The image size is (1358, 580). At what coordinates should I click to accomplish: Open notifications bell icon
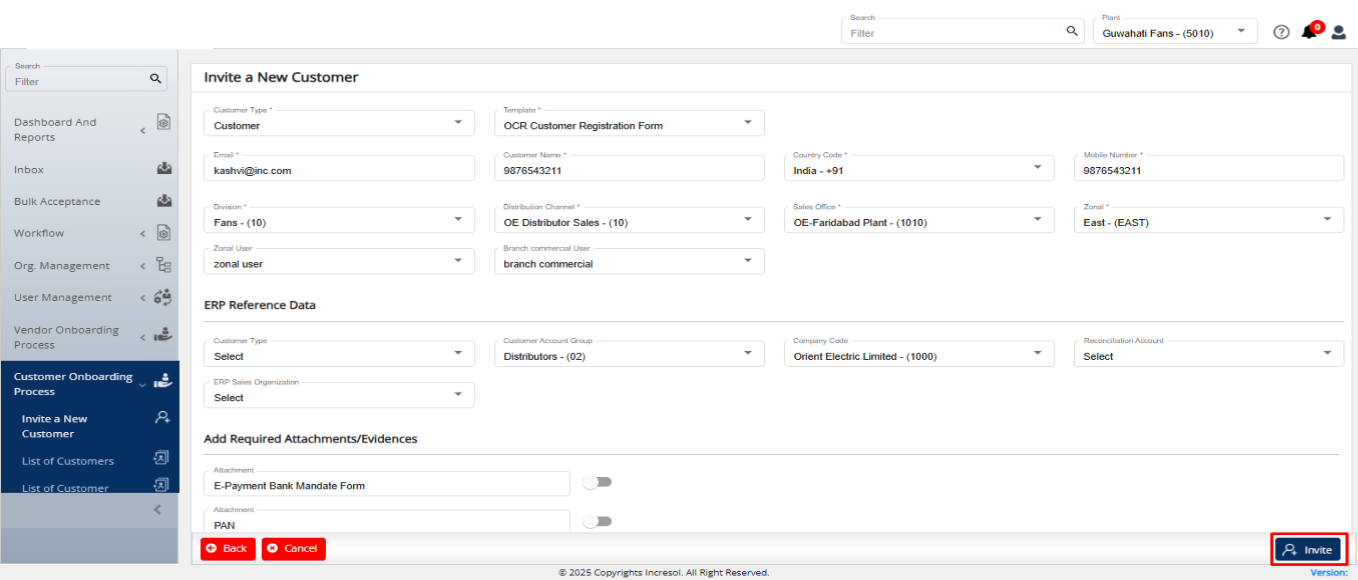pyautogui.click(x=1310, y=31)
